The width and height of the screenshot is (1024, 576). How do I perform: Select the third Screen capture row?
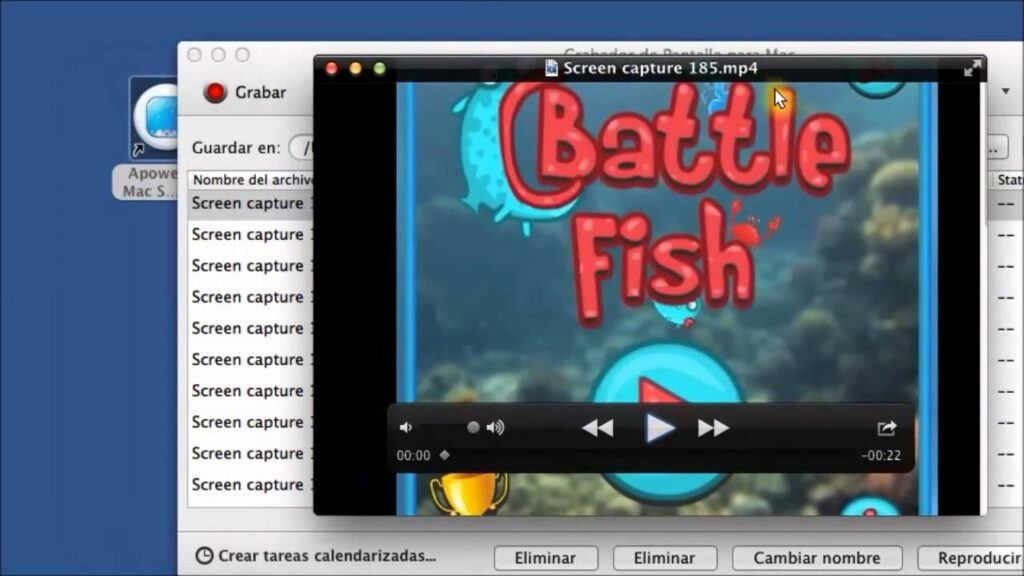pos(251,266)
